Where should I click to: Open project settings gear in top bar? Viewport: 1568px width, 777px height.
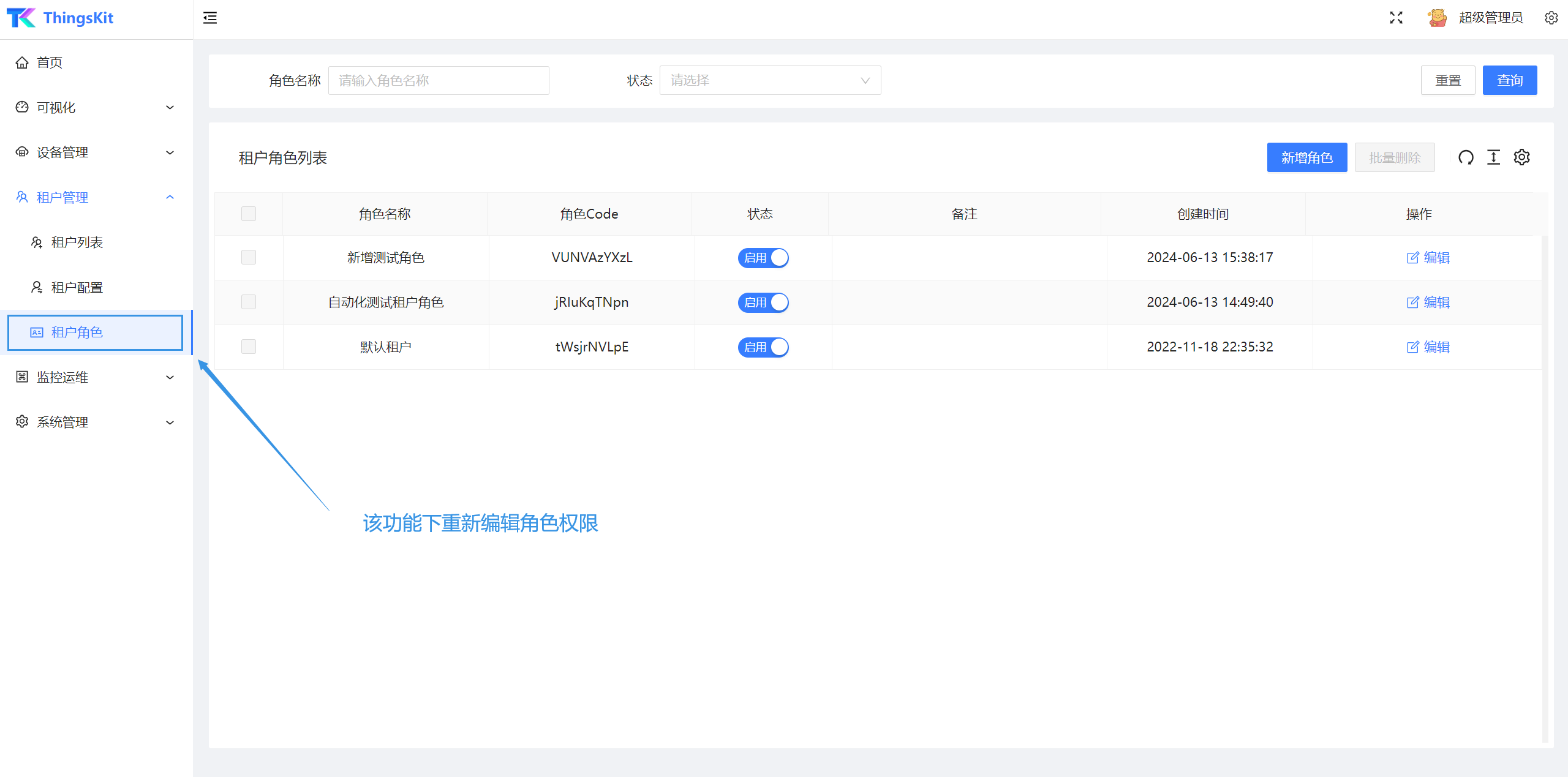(1551, 18)
